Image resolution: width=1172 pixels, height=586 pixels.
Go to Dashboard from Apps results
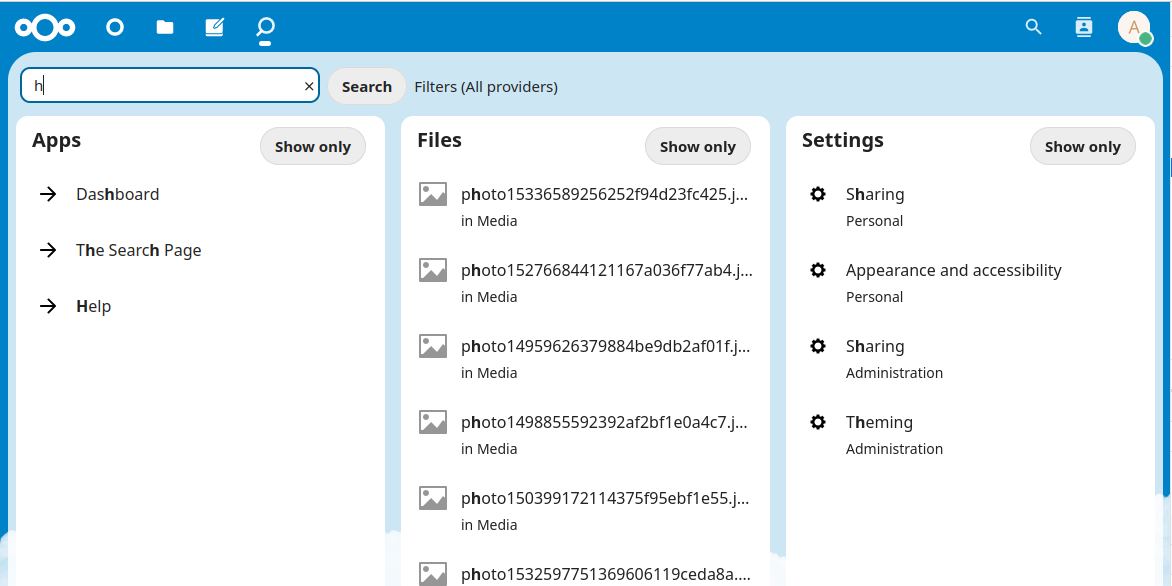(117, 195)
